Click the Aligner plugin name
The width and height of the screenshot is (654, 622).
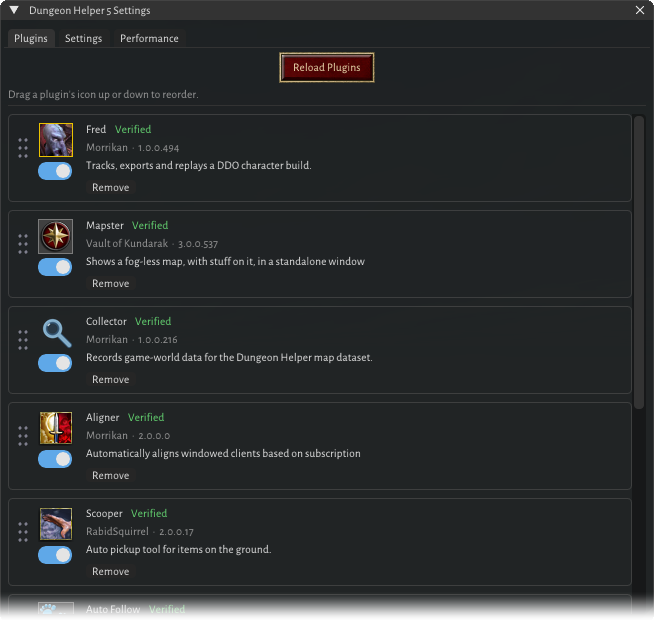(x=103, y=417)
